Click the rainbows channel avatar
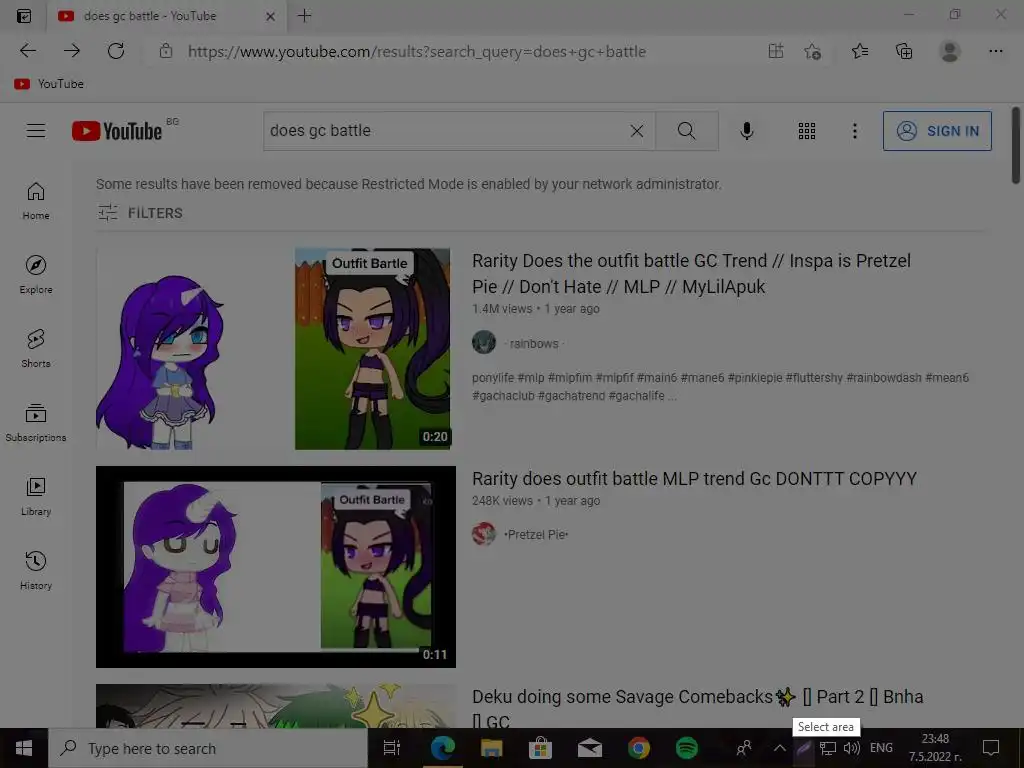Screen dimensions: 1024x768 pos(484,342)
